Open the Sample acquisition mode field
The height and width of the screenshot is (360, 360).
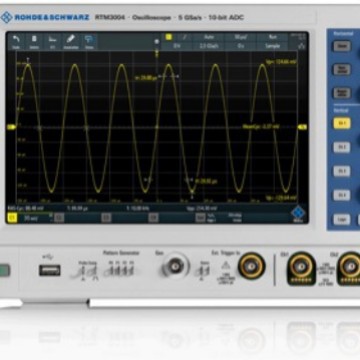click(x=272, y=46)
